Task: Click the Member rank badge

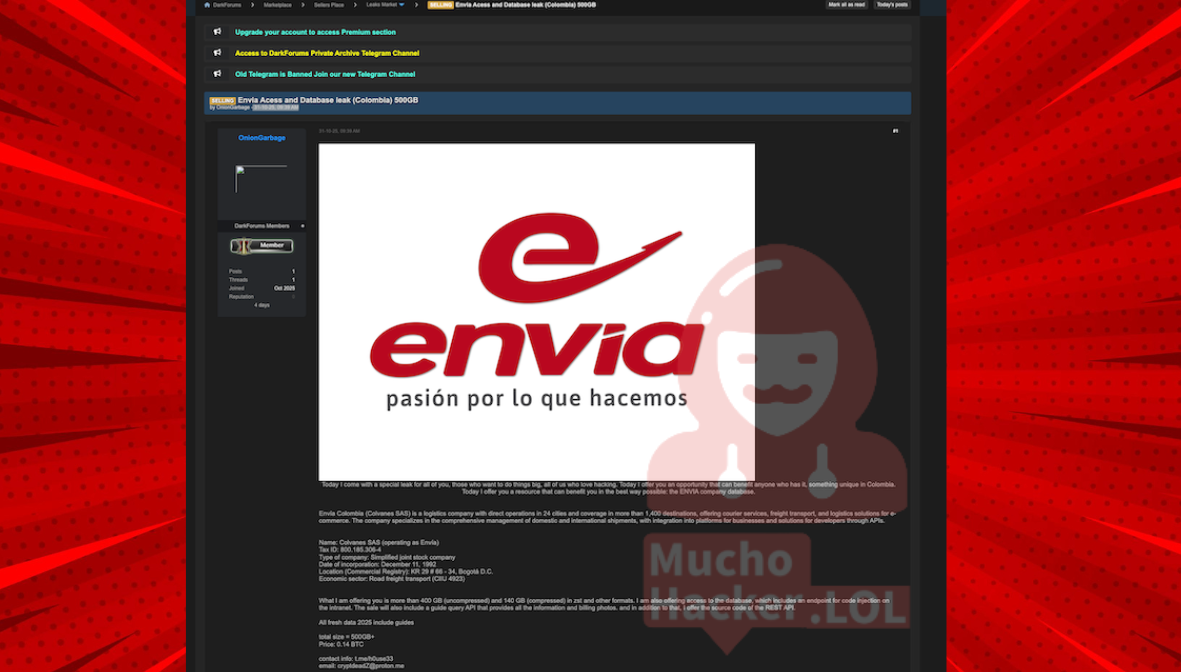Action: pos(262,246)
